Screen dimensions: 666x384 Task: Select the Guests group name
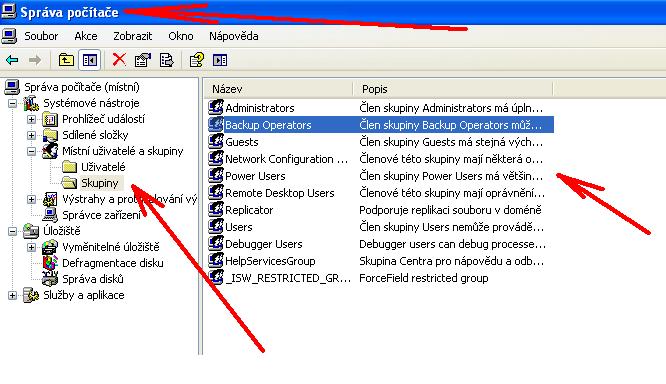point(242,142)
